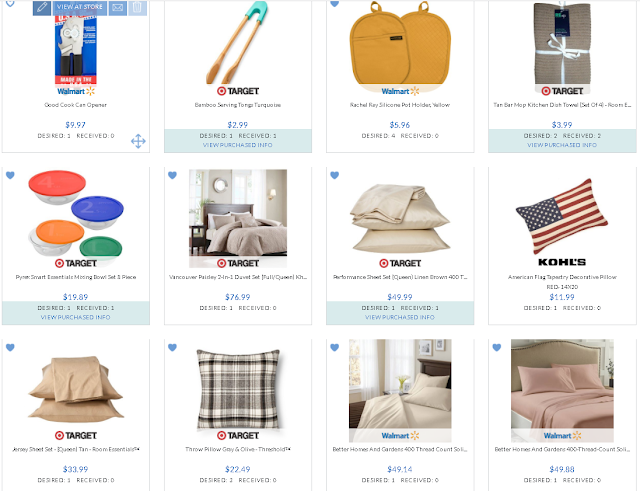Click the envelope email icon on Can Opener card
640x491 pixels.
(118, 7)
